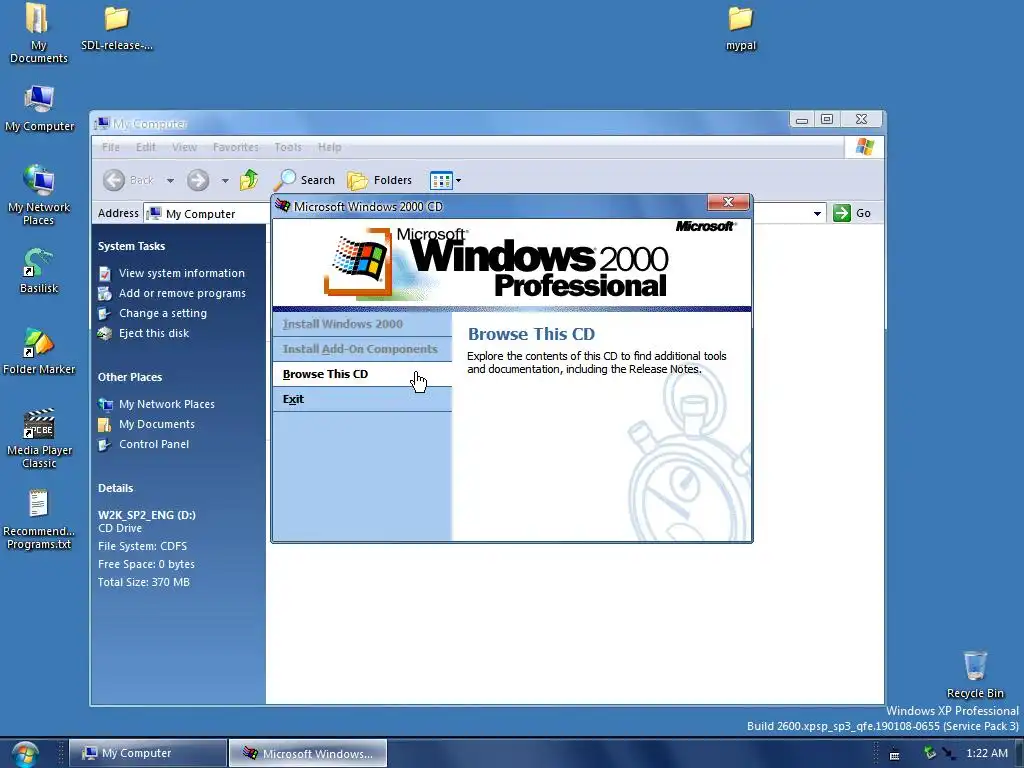1024x768 pixels.
Task: Click the green shield tray icon
Action: pyautogui.click(x=930, y=753)
